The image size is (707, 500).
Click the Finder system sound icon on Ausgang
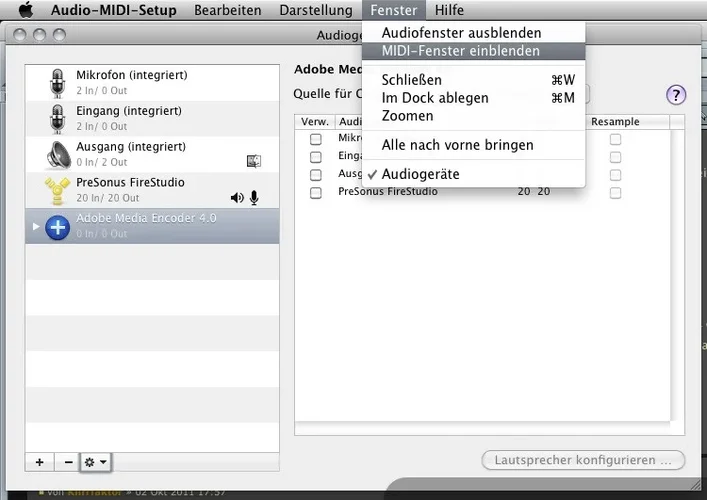pyautogui.click(x=254, y=161)
